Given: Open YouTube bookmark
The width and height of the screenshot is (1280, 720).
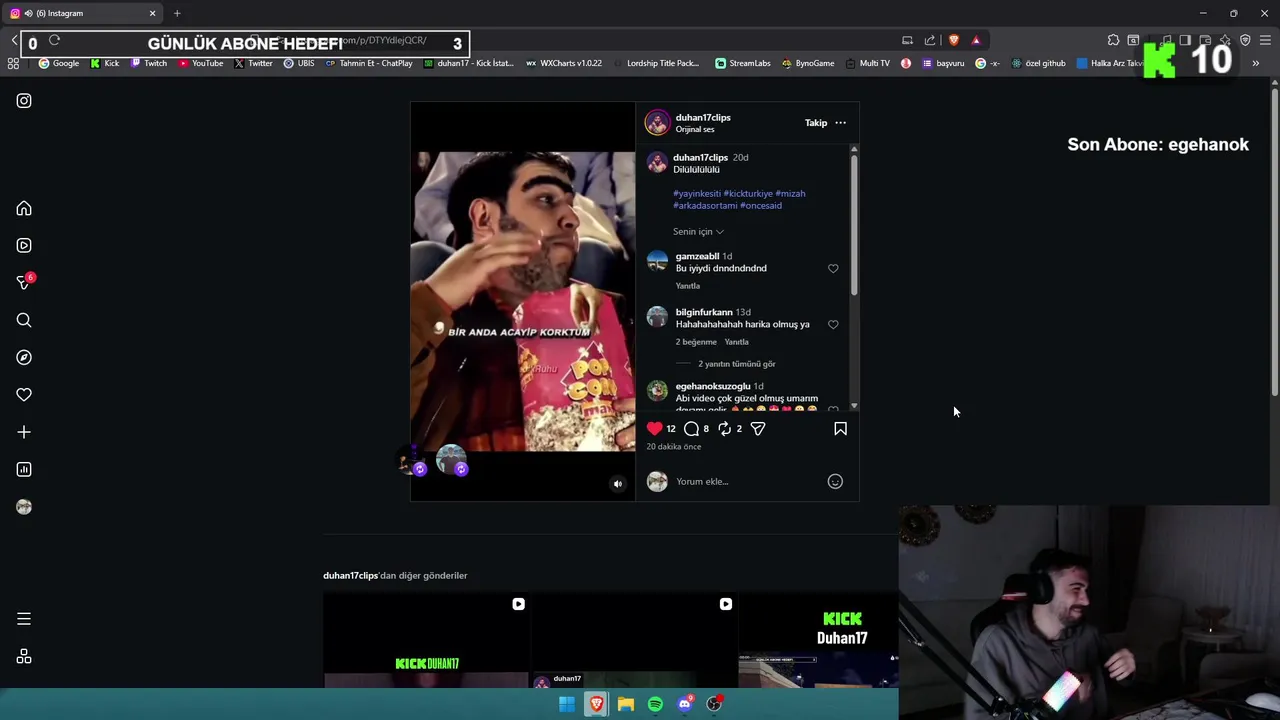Looking at the screenshot, I should point(200,63).
